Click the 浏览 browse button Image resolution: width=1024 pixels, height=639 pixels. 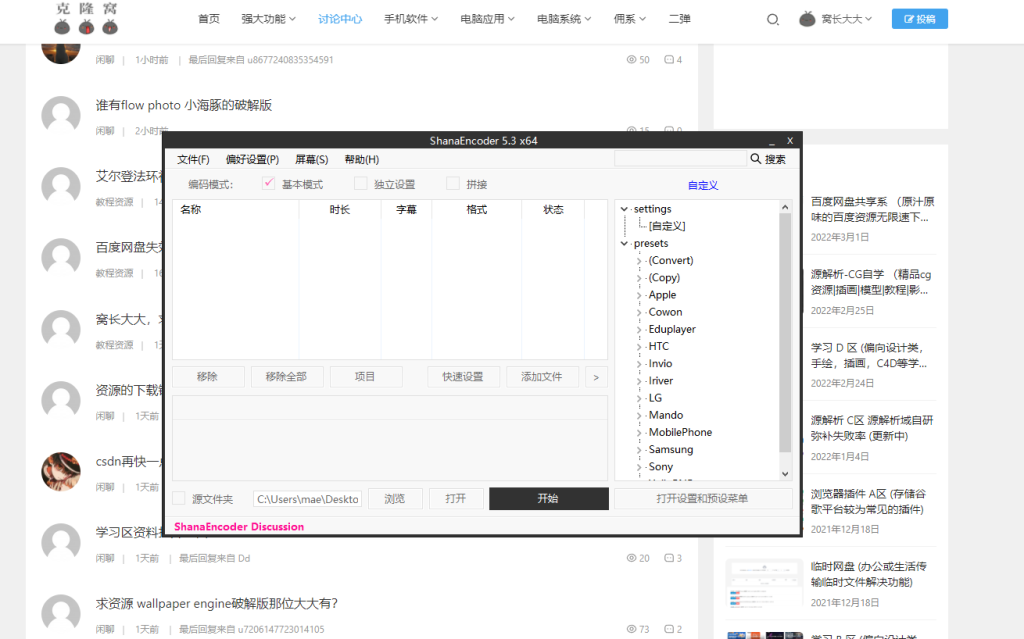395,499
